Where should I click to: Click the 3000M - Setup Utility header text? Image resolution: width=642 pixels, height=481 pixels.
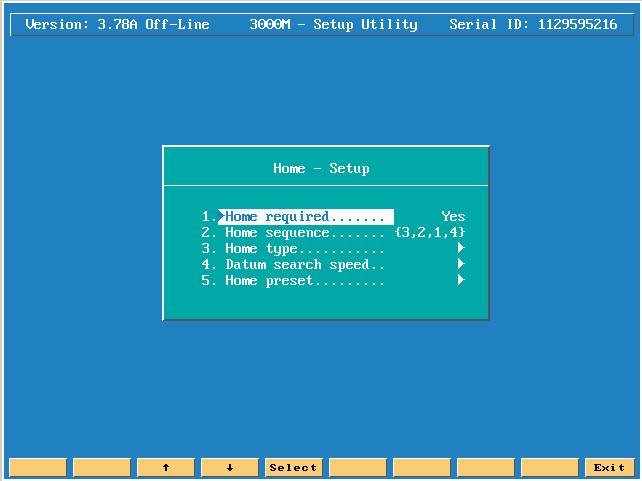[333, 25]
